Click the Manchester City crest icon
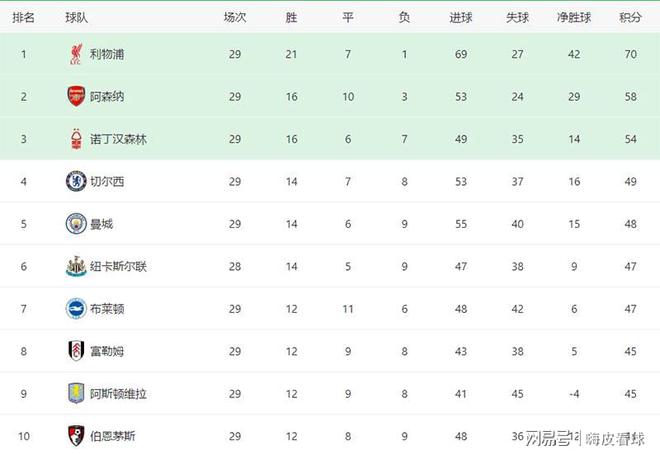660x455 pixels. click(x=76, y=224)
